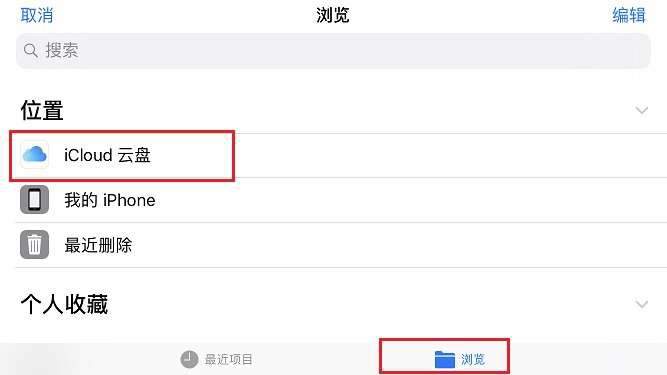Viewport: 667px width, 375px height.
Task: Tap the magnifier icon in search bar
Action: (31, 51)
